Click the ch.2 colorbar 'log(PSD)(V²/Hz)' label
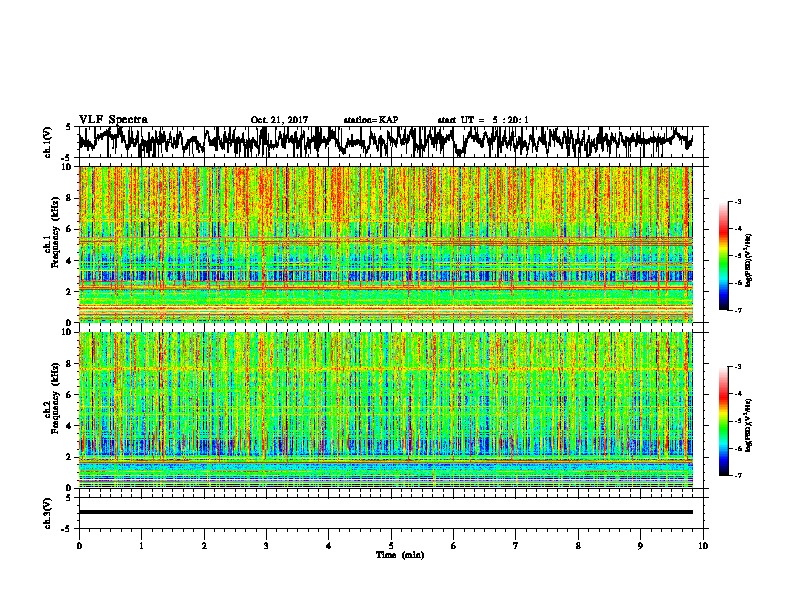This screenshot has width=792, height=612. pos(749,425)
